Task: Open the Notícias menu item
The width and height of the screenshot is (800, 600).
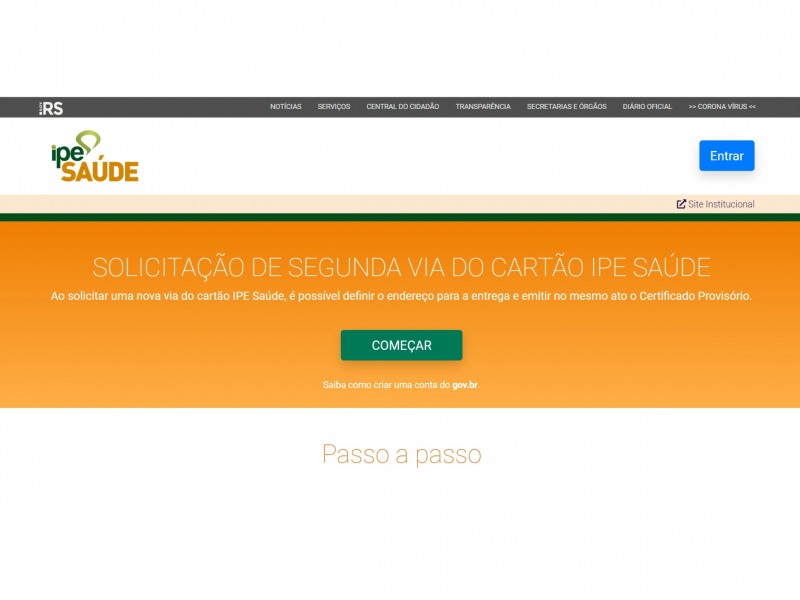Action: 286,107
